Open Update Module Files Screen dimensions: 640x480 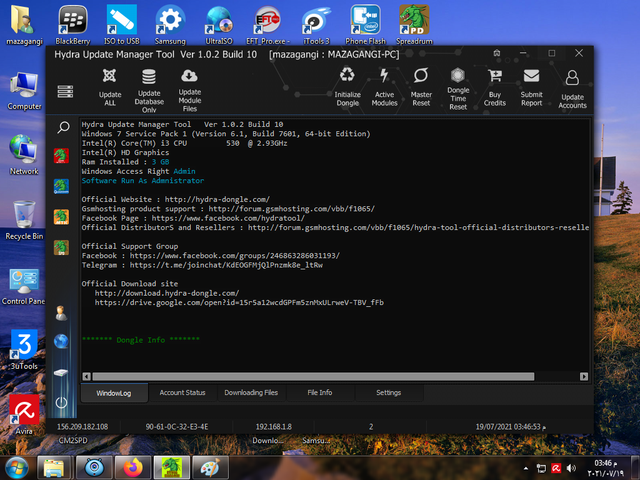(189, 90)
